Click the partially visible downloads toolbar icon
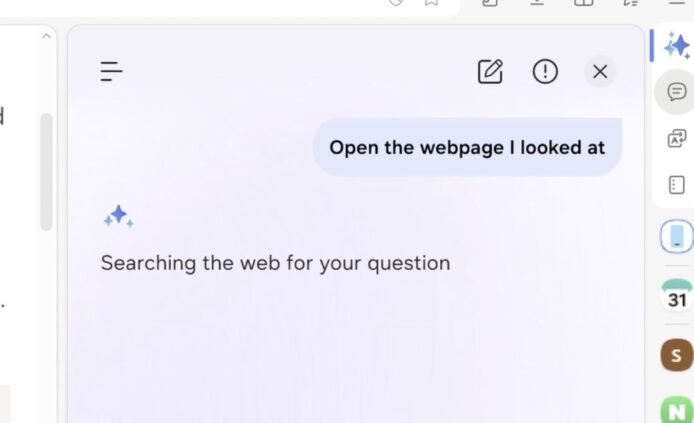694x423 pixels. pos(537,3)
